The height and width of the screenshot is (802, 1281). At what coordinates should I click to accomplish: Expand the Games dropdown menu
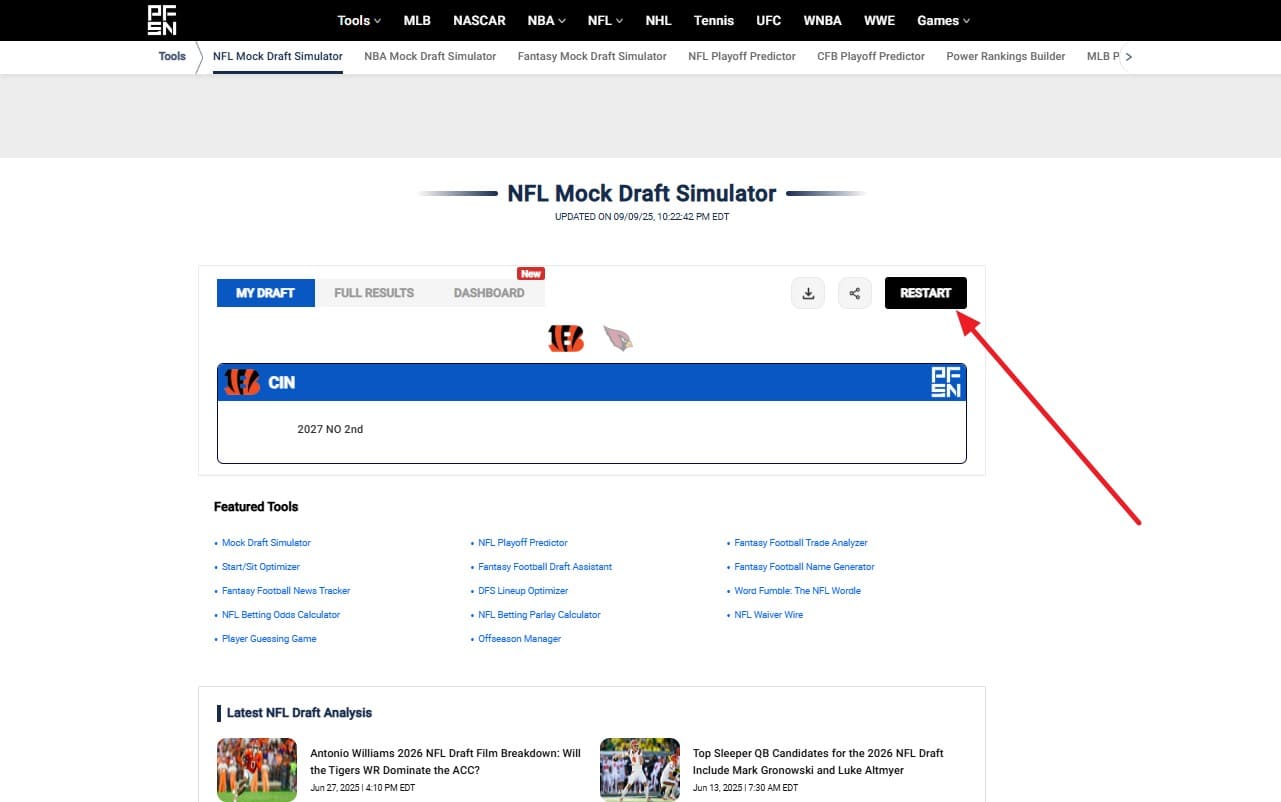coord(943,20)
